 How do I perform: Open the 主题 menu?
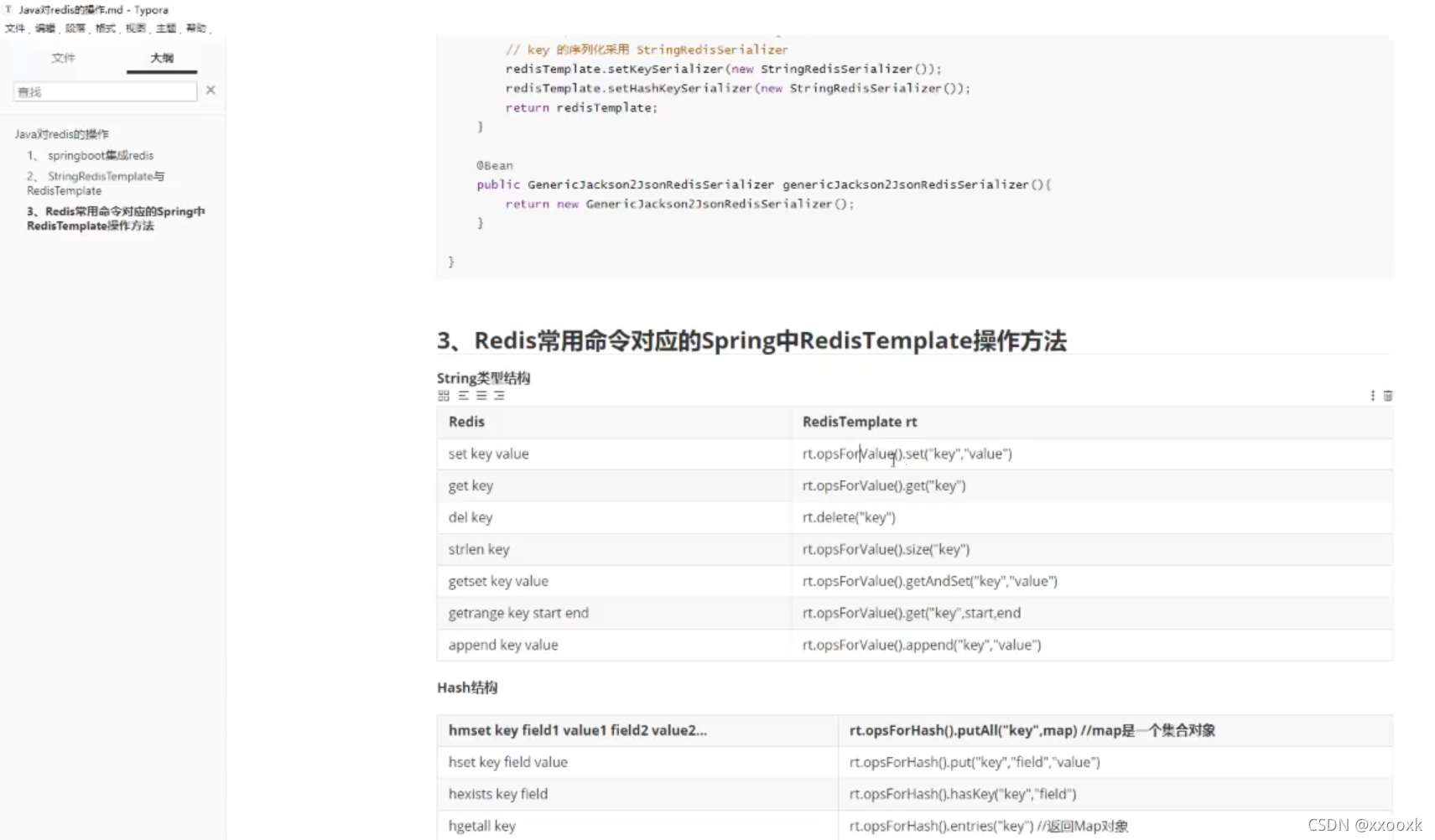(x=166, y=28)
